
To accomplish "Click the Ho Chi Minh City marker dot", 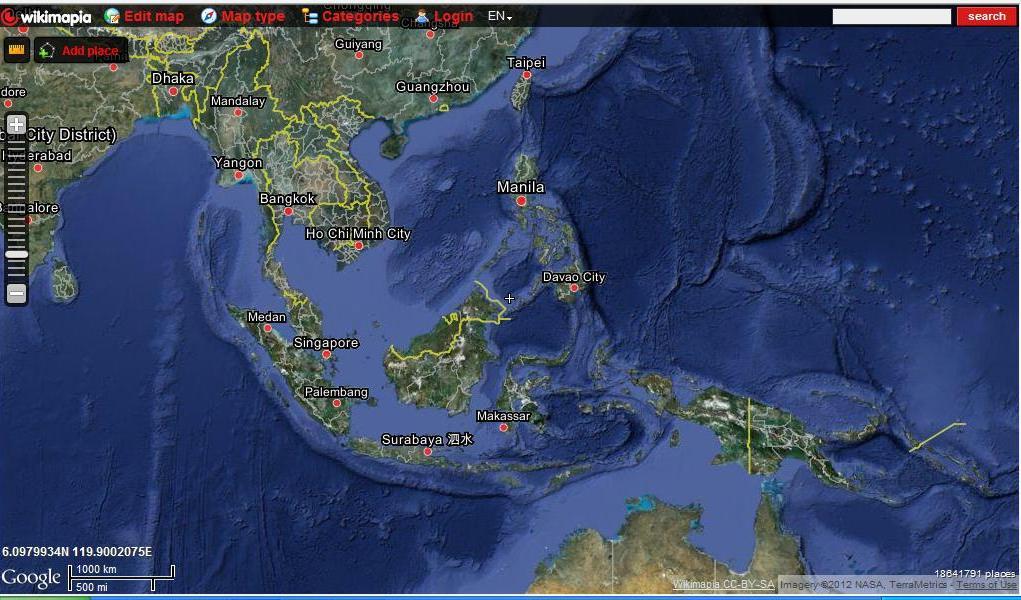I will click(359, 246).
